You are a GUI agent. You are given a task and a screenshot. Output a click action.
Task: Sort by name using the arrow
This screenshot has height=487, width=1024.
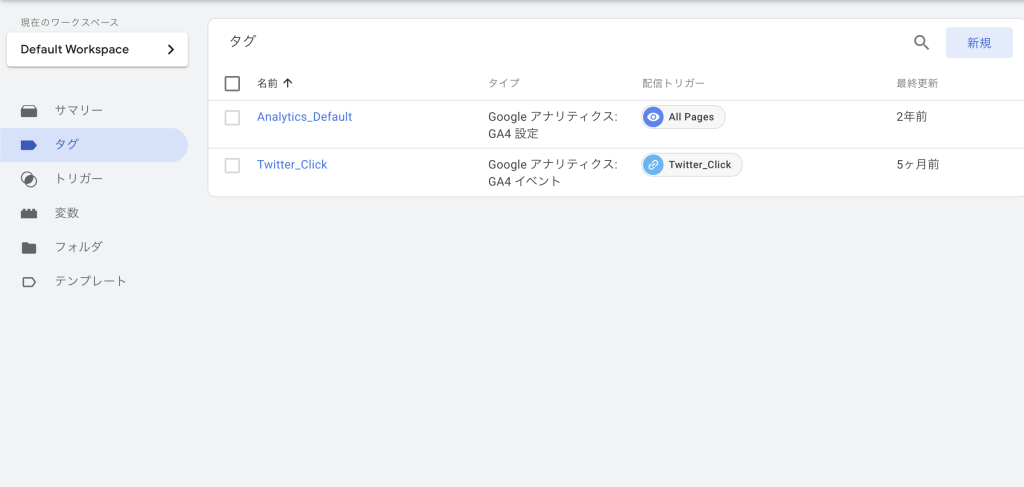[288, 83]
